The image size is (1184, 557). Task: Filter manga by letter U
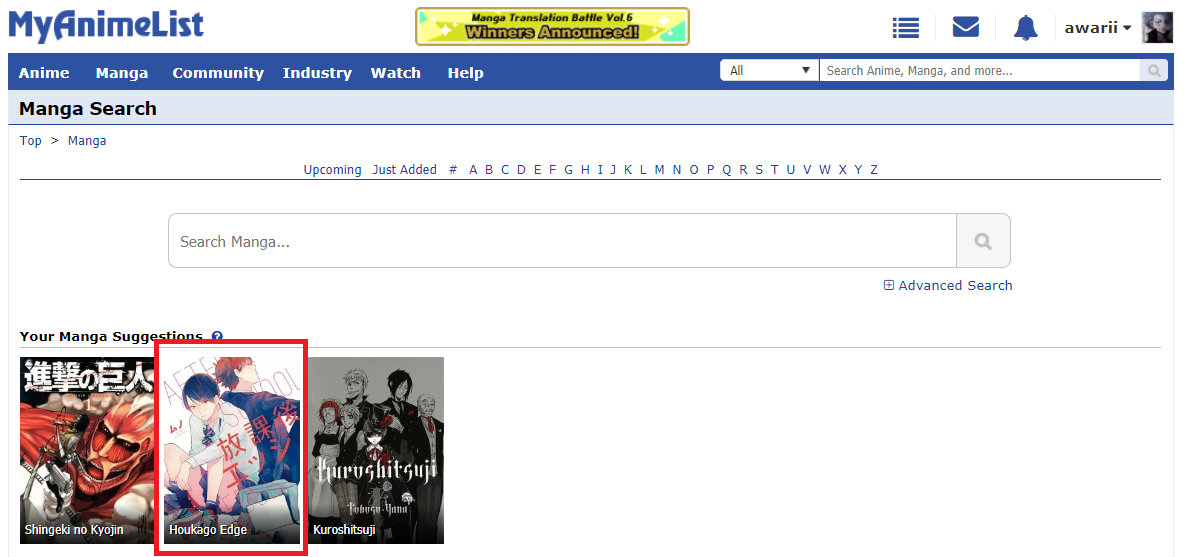pos(791,170)
